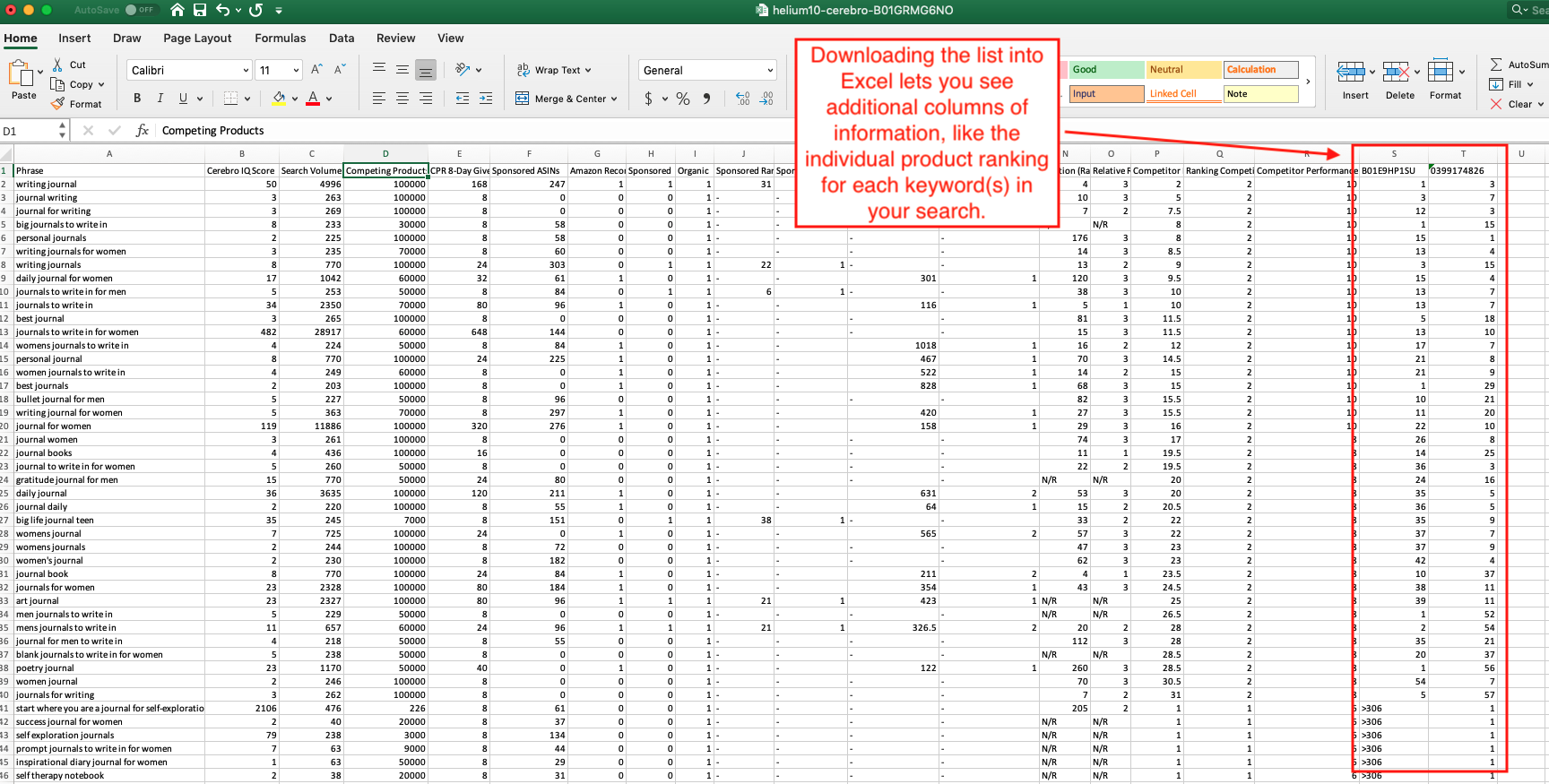Toggle italic formatting
The image size is (1549, 784).
coord(160,99)
